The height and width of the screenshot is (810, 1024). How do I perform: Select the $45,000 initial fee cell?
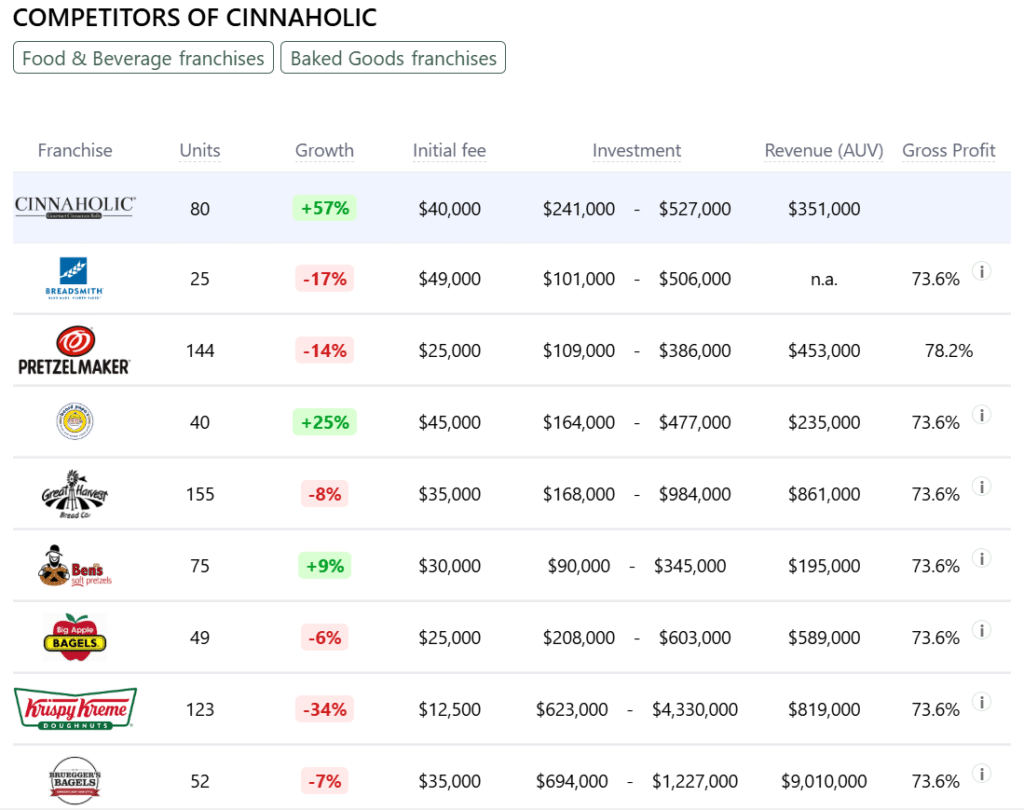click(449, 423)
